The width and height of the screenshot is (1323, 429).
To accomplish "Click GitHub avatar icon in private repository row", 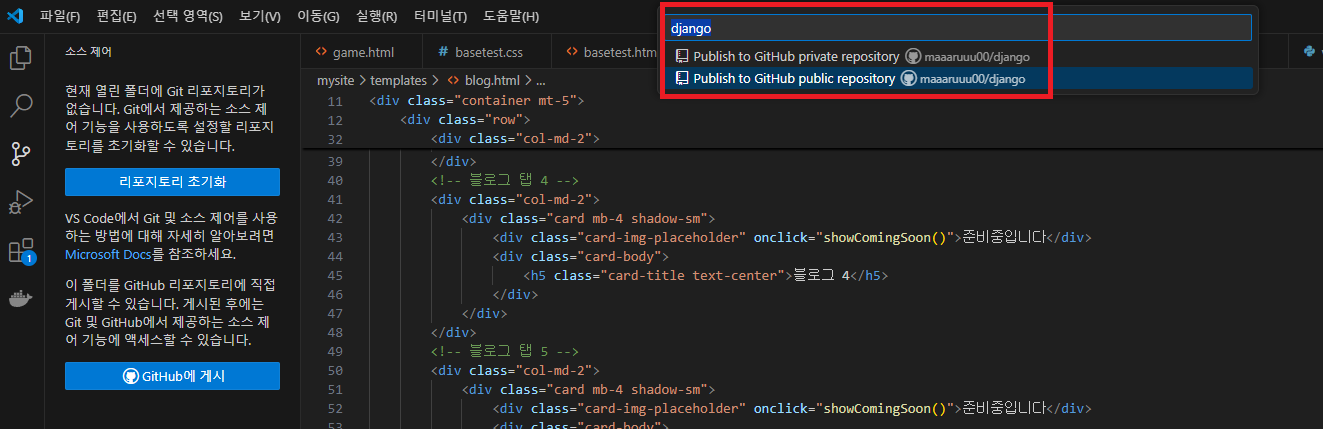I will click(x=913, y=57).
